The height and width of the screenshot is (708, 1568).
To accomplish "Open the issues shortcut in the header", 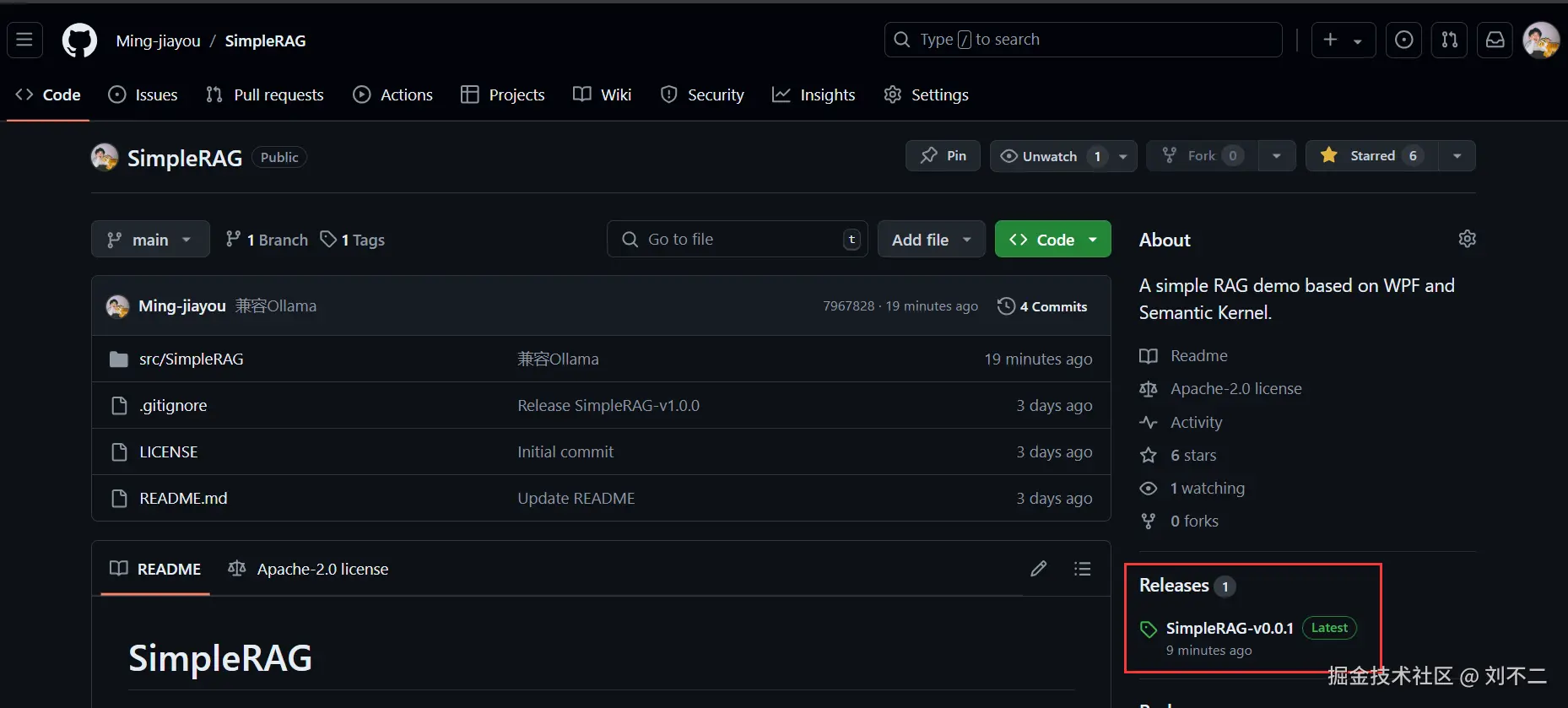I will 1403,40.
